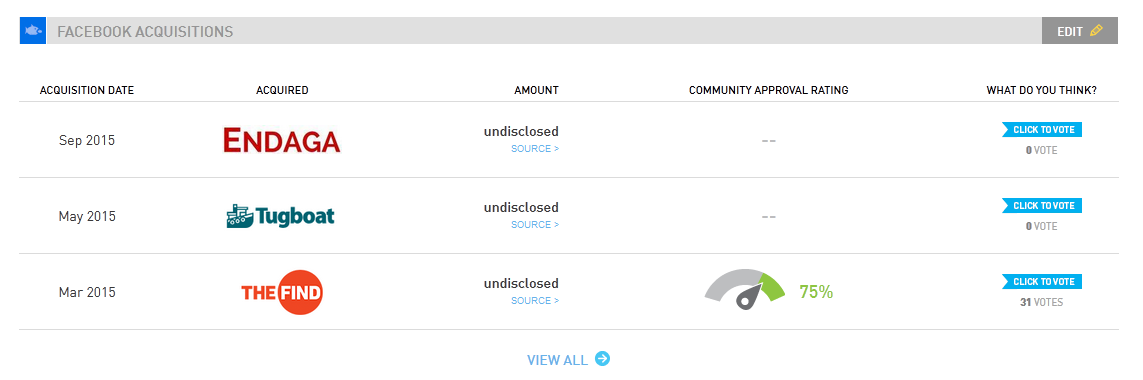Click the EDIT button
1143x380 pixels.
[1080, 31]
